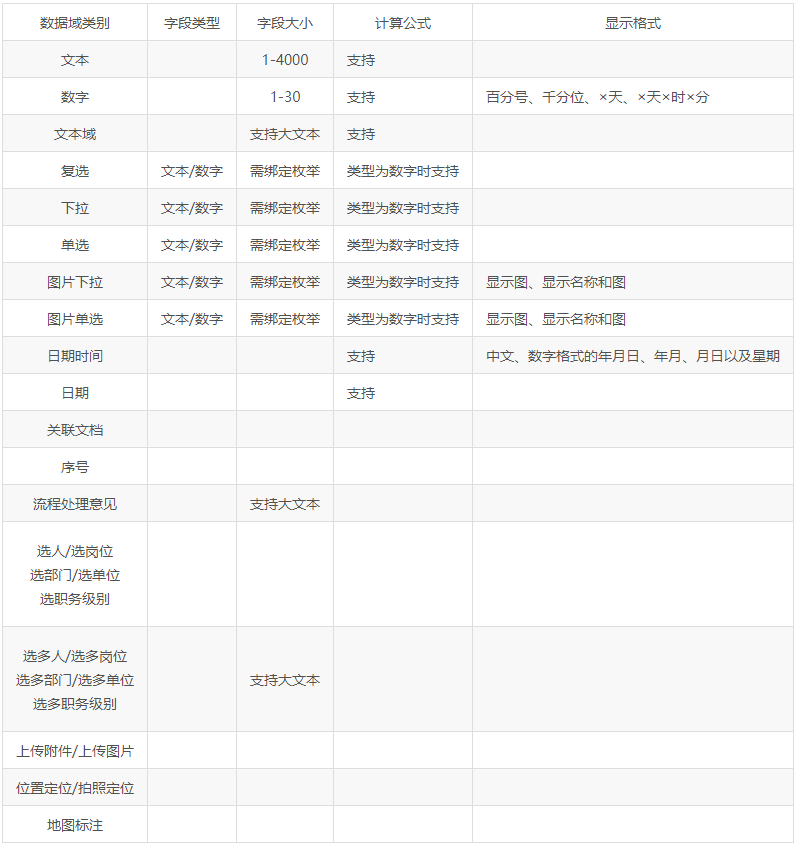
Task: Select the 日期 row label
Action: 75,393
